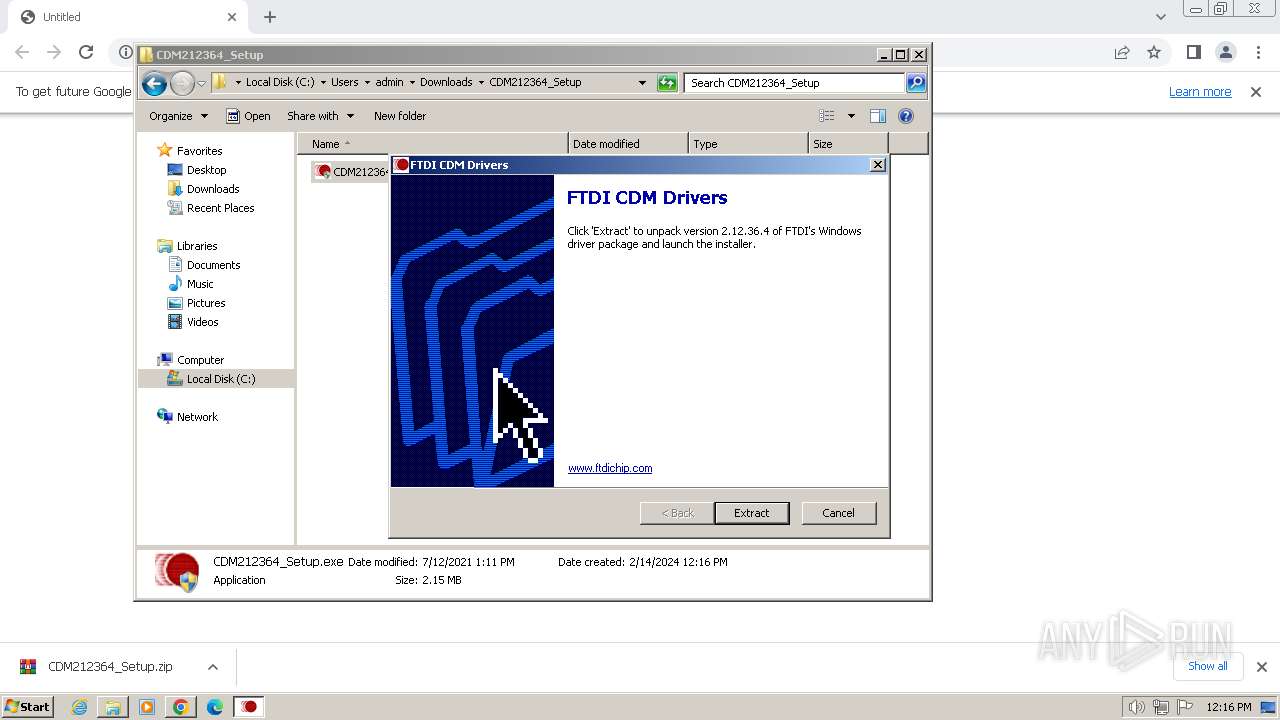Screen dimensions: 1280x720
Task: Click Cancel in FTDI CDM Drivers dialog
Action: point(838,513)
